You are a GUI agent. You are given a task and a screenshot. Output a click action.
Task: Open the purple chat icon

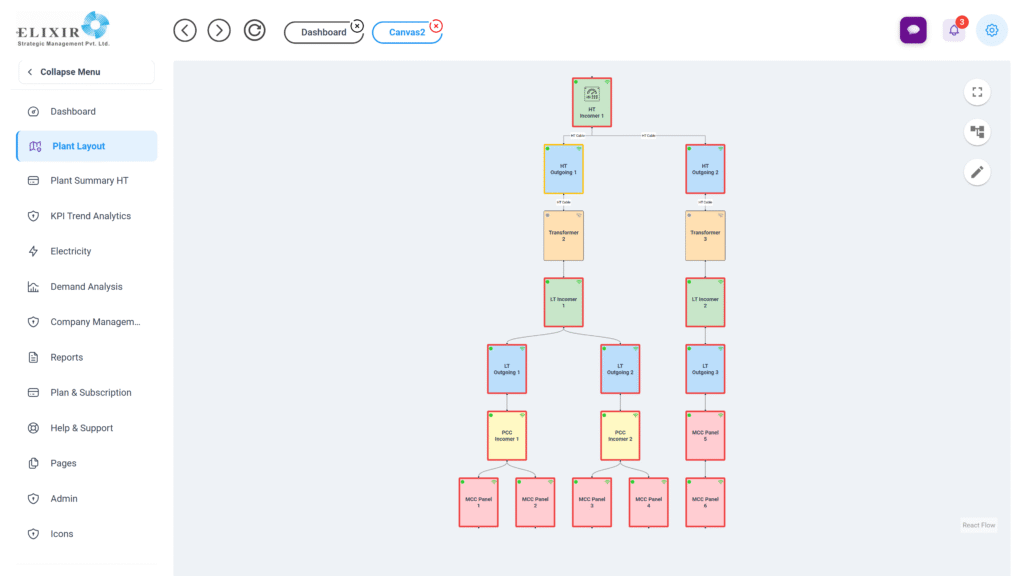coord(913,30)
